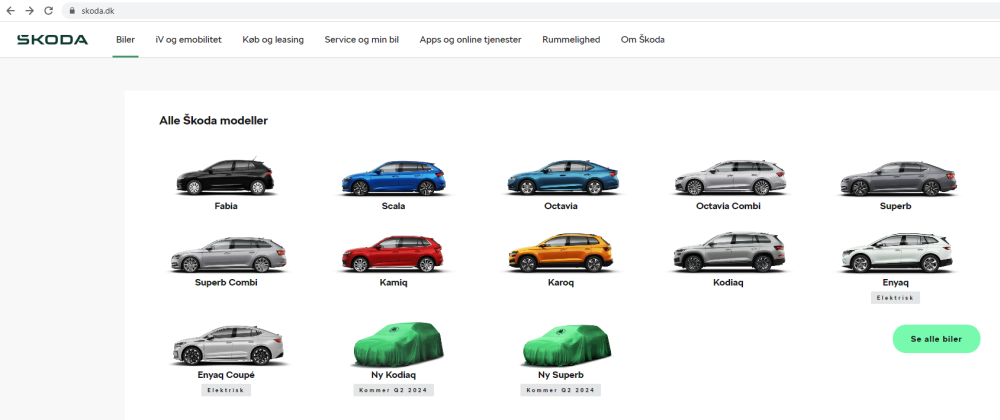The image size is (1000, 420).
Task: Open Apps og online tjenester menu
Action: (470, 40)
